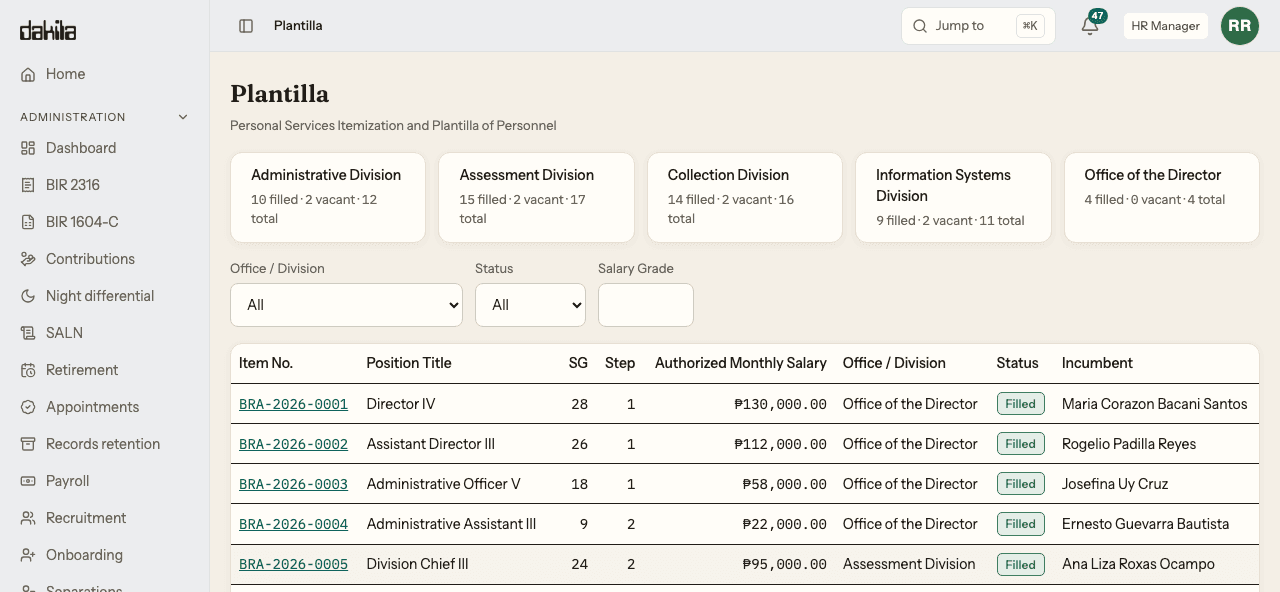Click the Dashboard grid icon

(28, 148)
